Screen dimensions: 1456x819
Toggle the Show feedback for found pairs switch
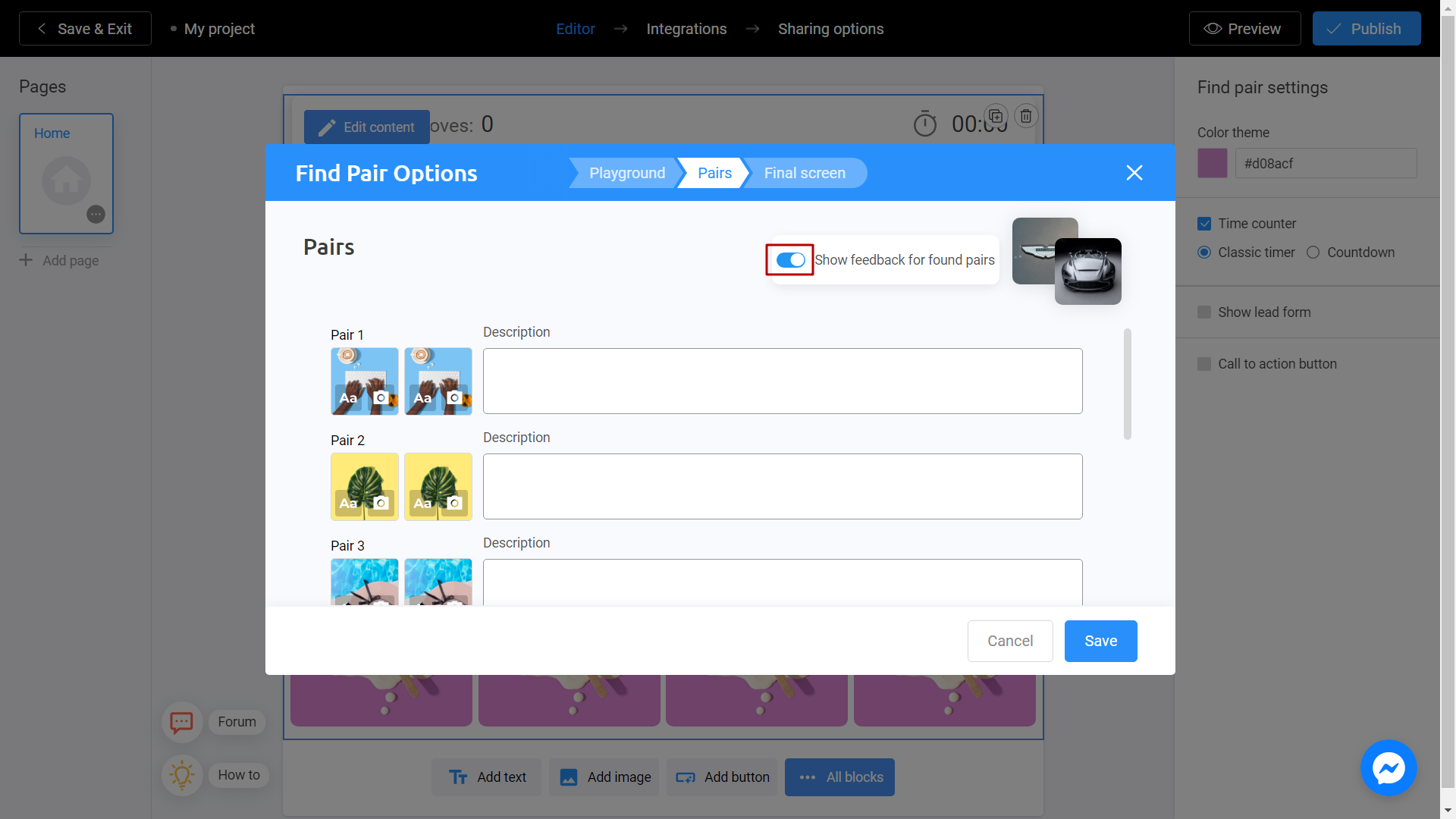[x=791, y=260]
